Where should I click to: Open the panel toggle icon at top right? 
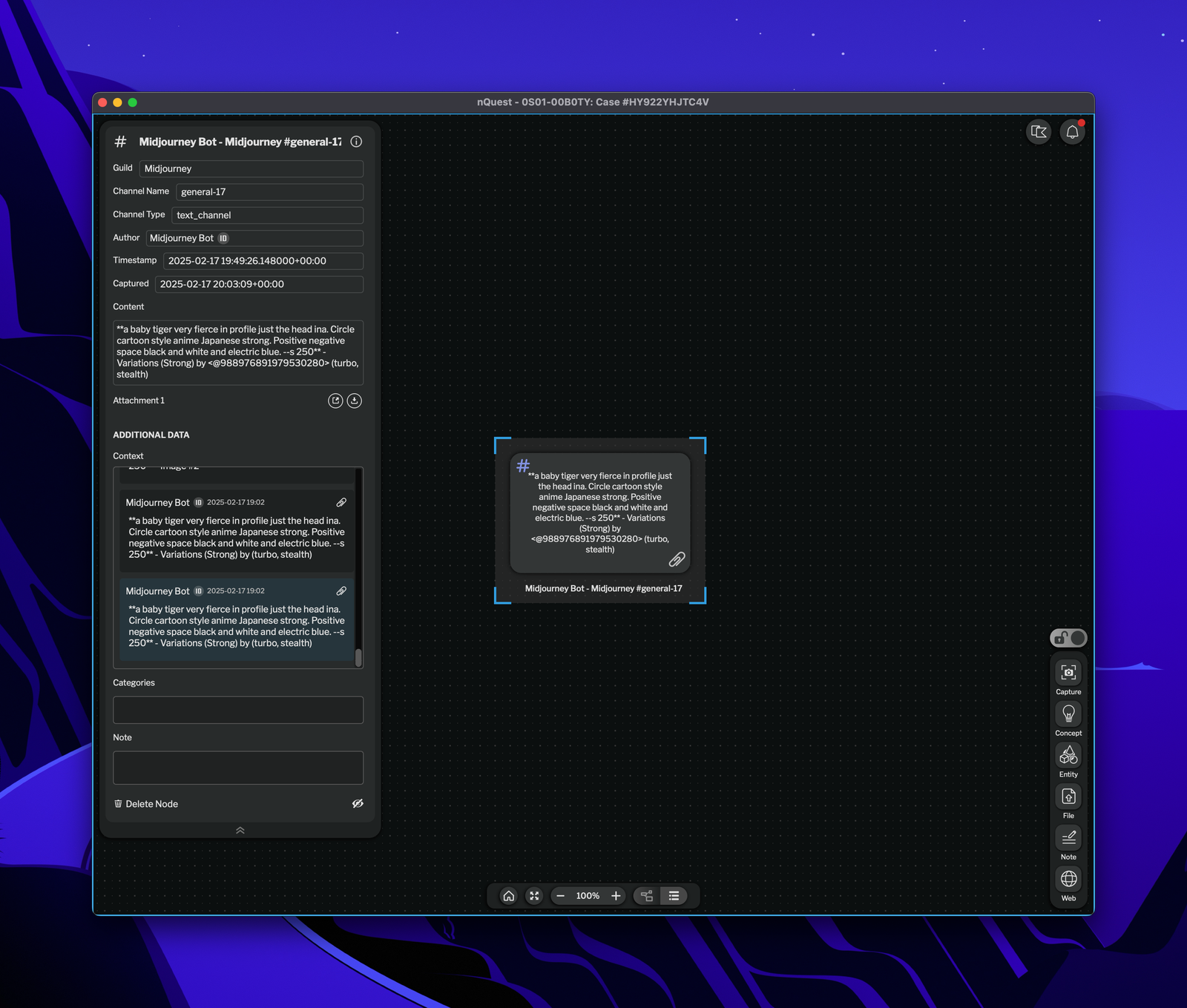click(x=1039, y=132)
